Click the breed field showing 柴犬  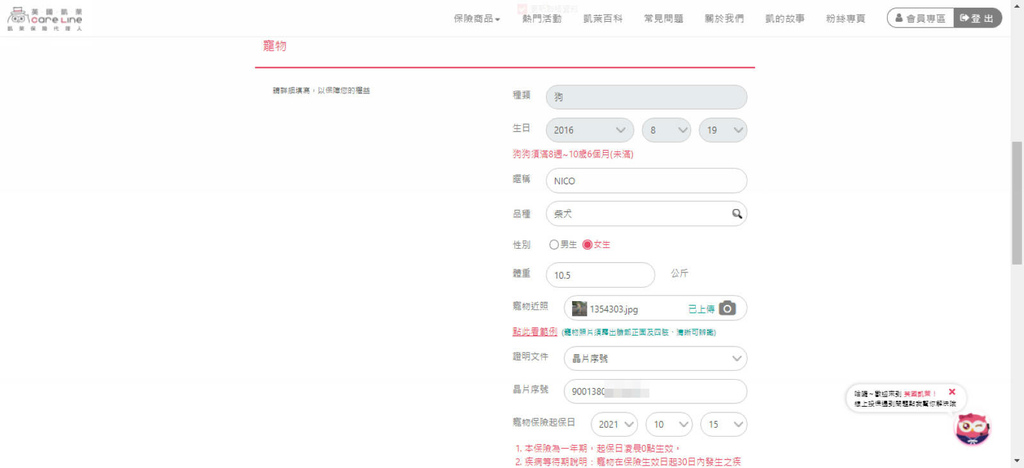[647, 213]
